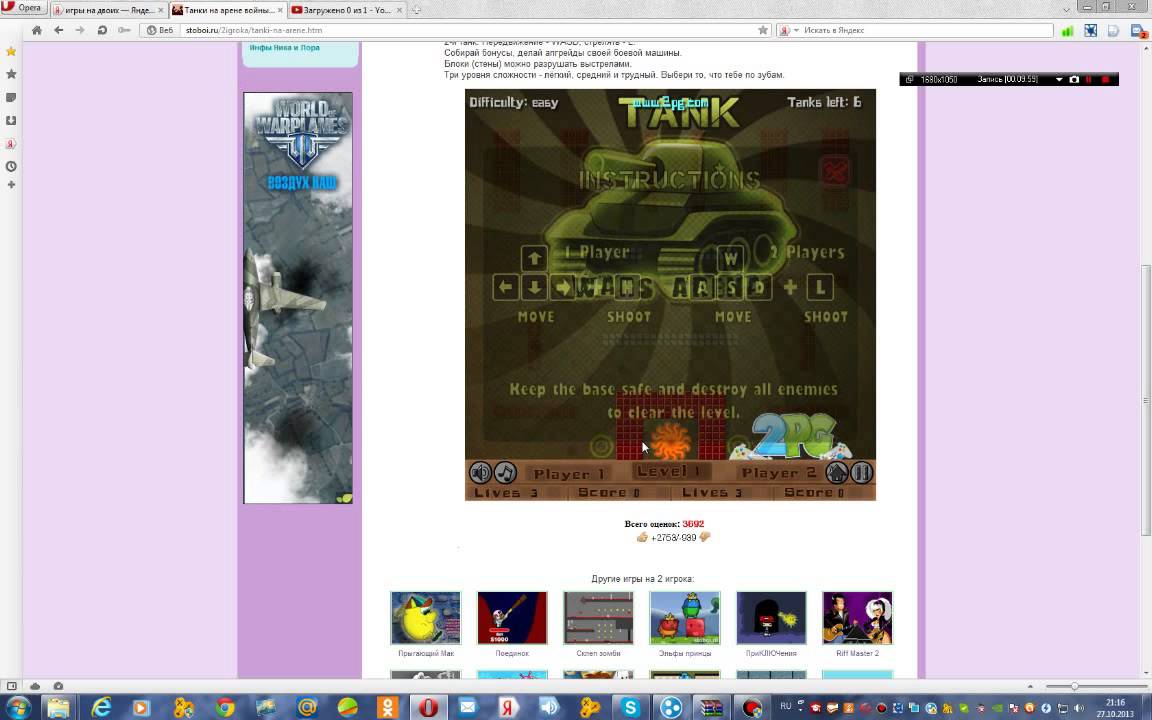Screen dimensions: 1152x720
Task: Open the Windows Start button
Action: pos(18,708)
